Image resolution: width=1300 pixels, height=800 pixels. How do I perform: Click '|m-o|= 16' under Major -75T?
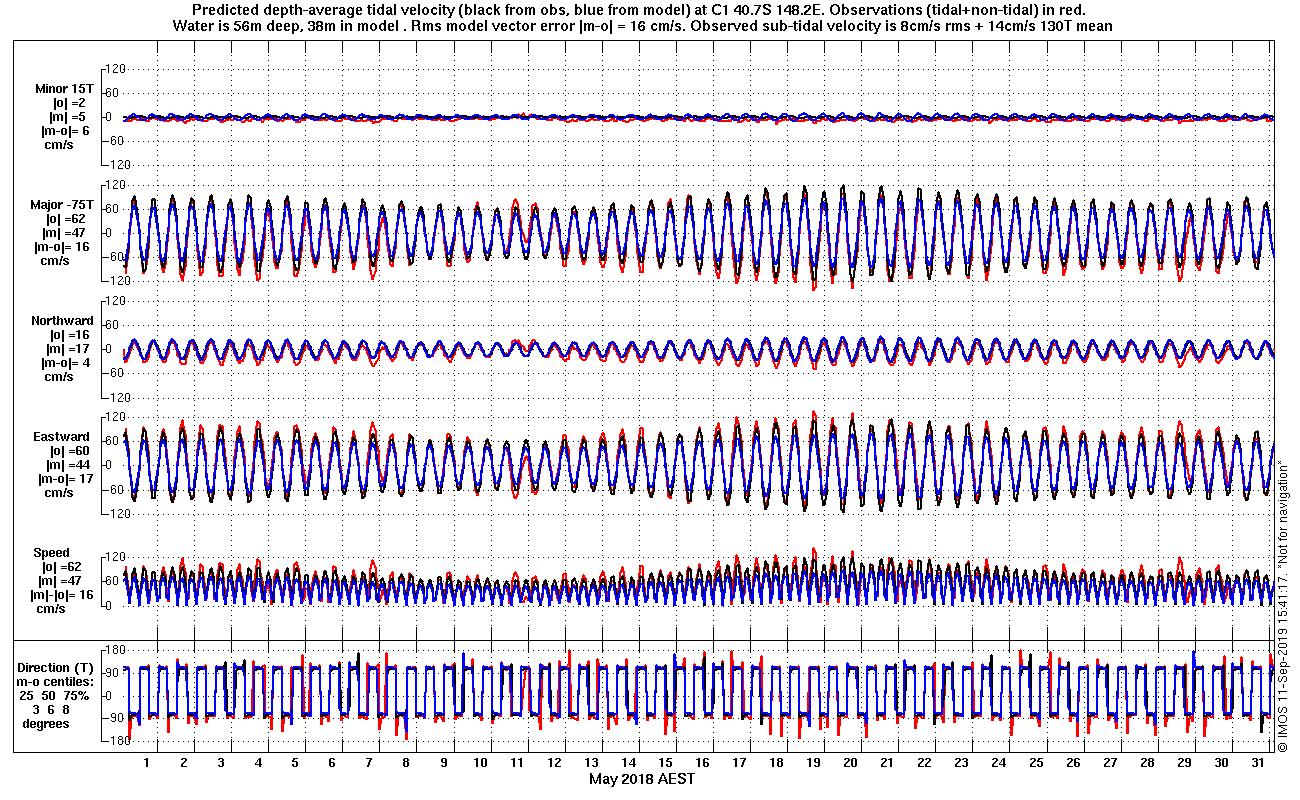(62, 247)
